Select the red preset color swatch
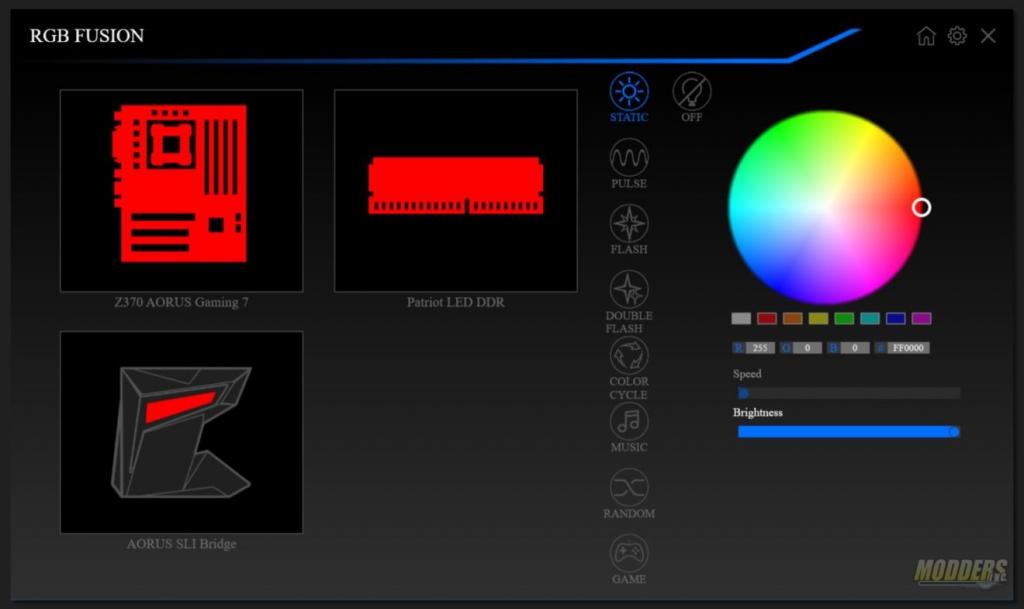Screen dimensions: 1024x609 click(766, 318)
